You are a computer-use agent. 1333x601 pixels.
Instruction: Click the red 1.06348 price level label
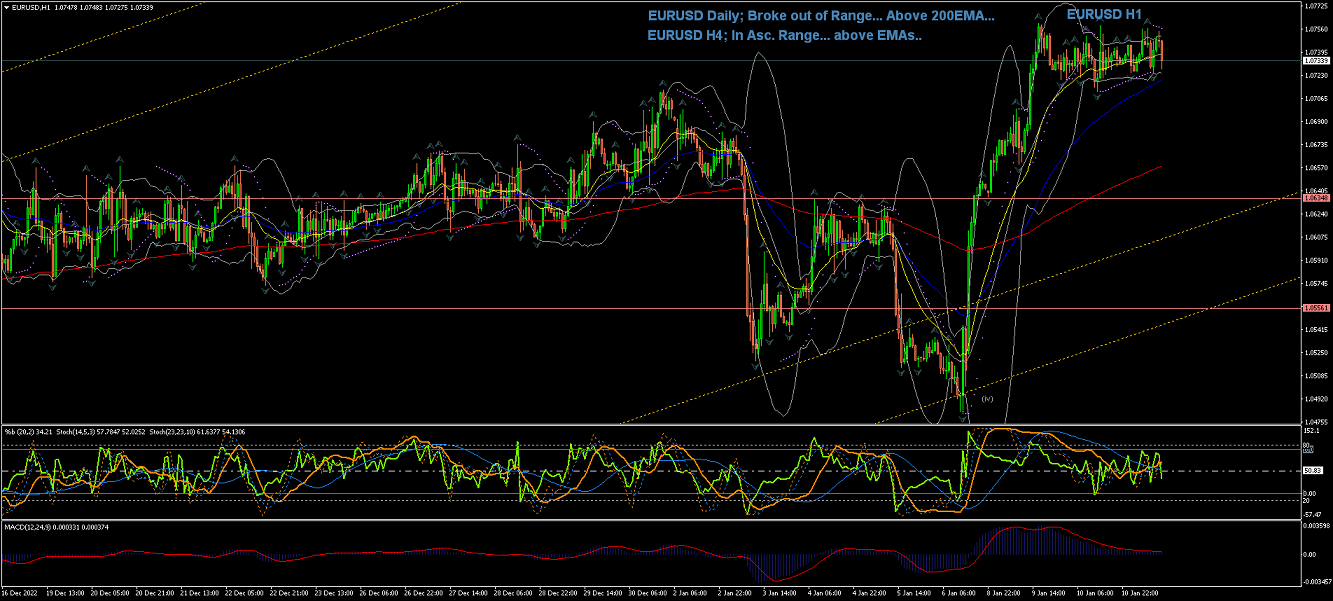coord(1315,198)
